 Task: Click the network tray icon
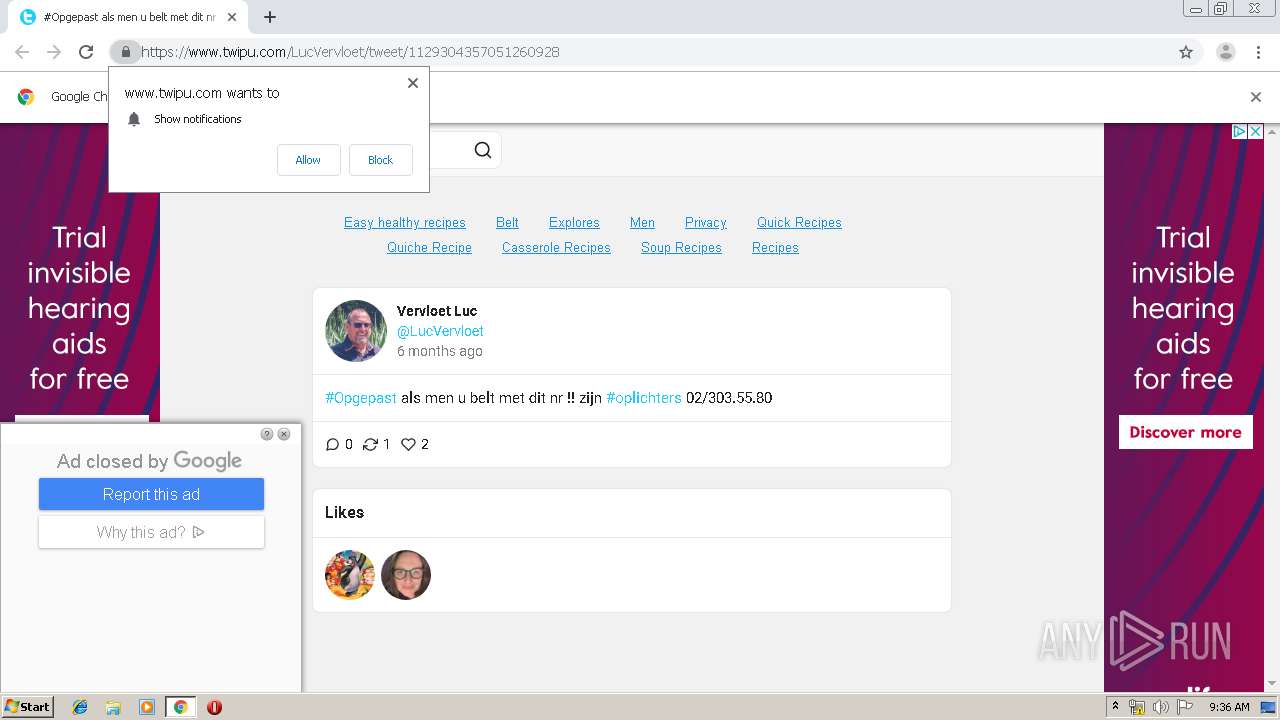pyautogui.click(x=1137, y=707)
